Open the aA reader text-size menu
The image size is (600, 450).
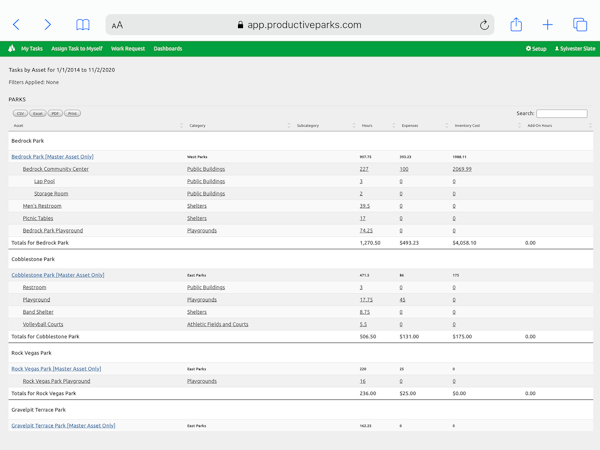click(117, 25)
